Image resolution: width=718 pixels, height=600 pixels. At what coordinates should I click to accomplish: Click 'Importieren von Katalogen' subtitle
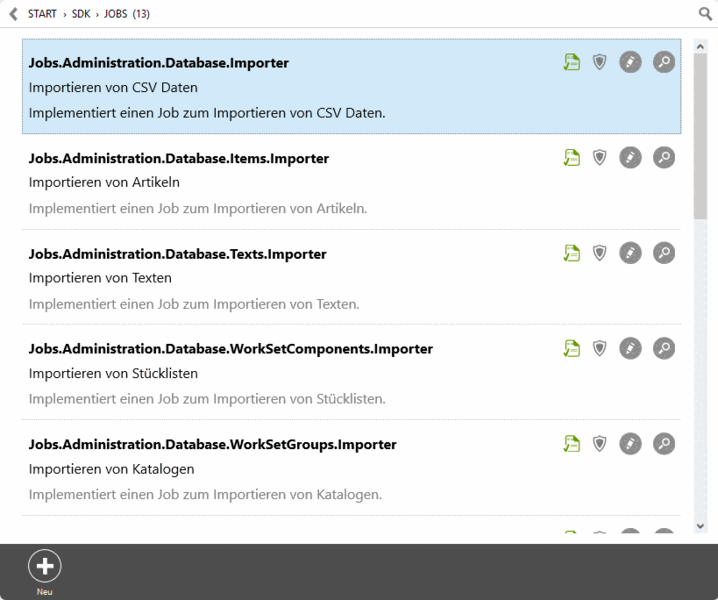click(x=111, y=469)
